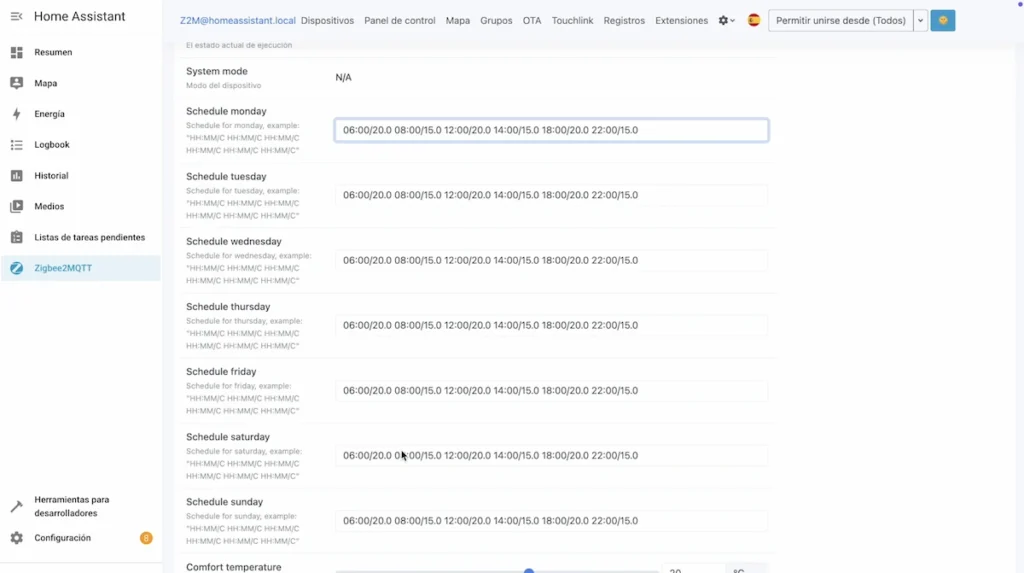Click Permitir unirse desde (Todos) button
The height and width of the screenshot is (573, 1024).
click(840, 20)
